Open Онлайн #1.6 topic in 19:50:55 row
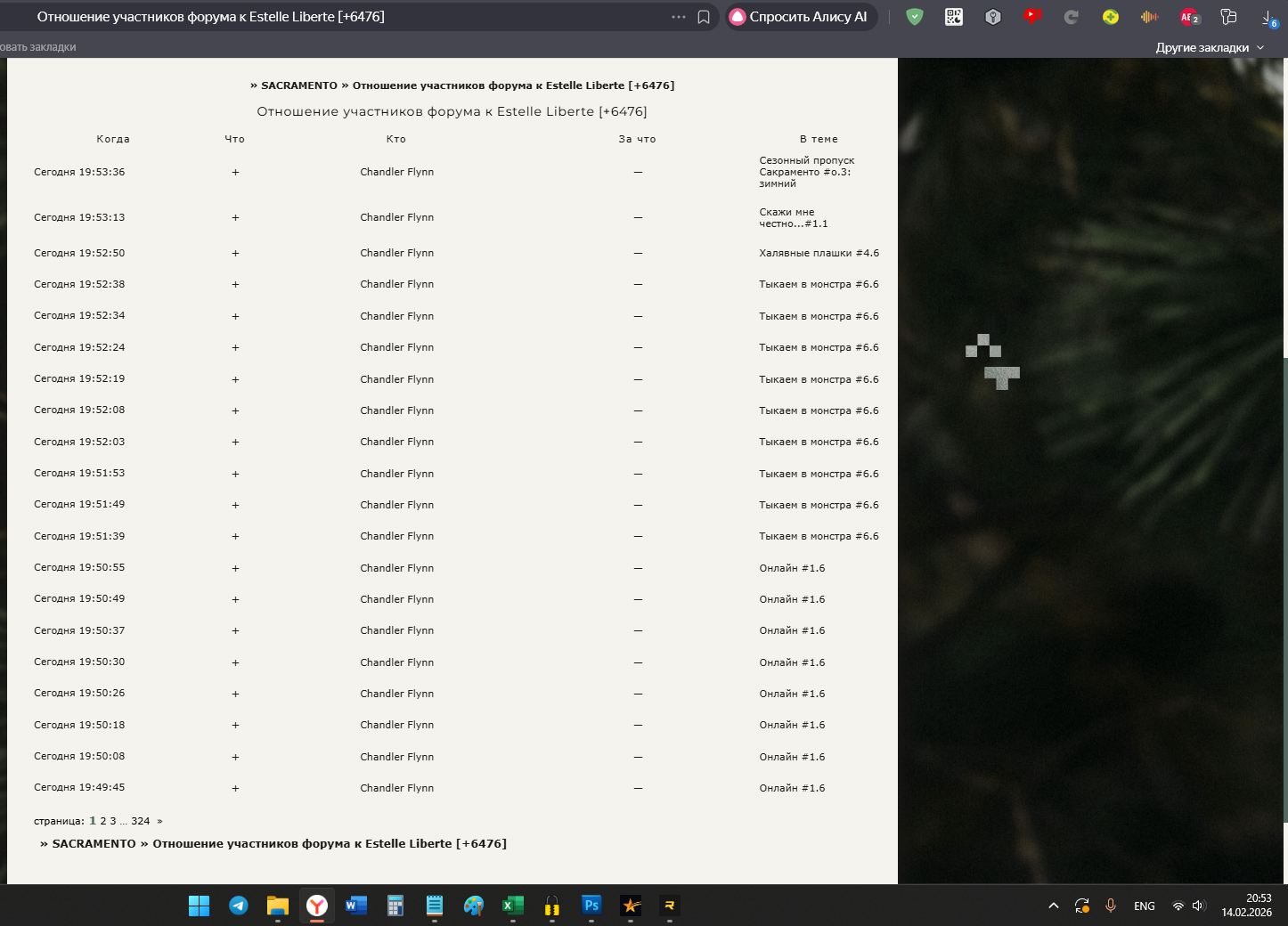Image resolution: width=1288 pixels, height=926 pixels. point(793,568)
